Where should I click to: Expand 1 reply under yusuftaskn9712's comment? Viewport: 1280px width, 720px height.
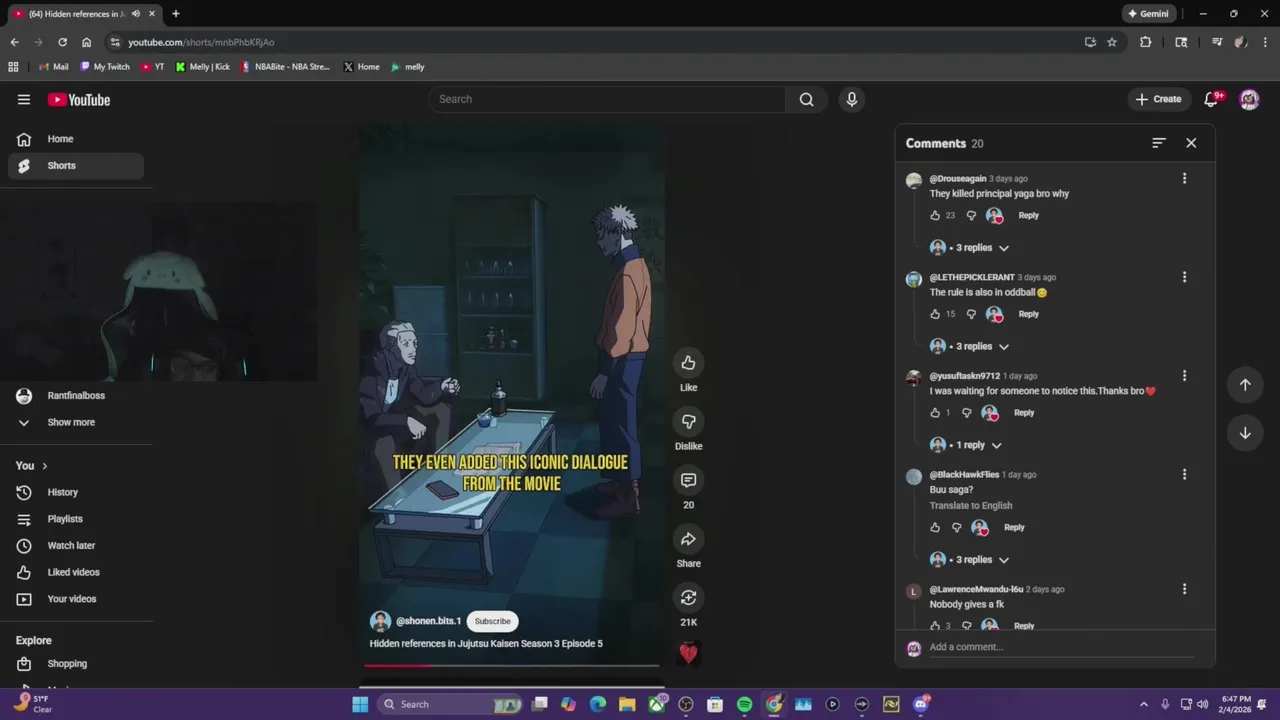(966, 445)
